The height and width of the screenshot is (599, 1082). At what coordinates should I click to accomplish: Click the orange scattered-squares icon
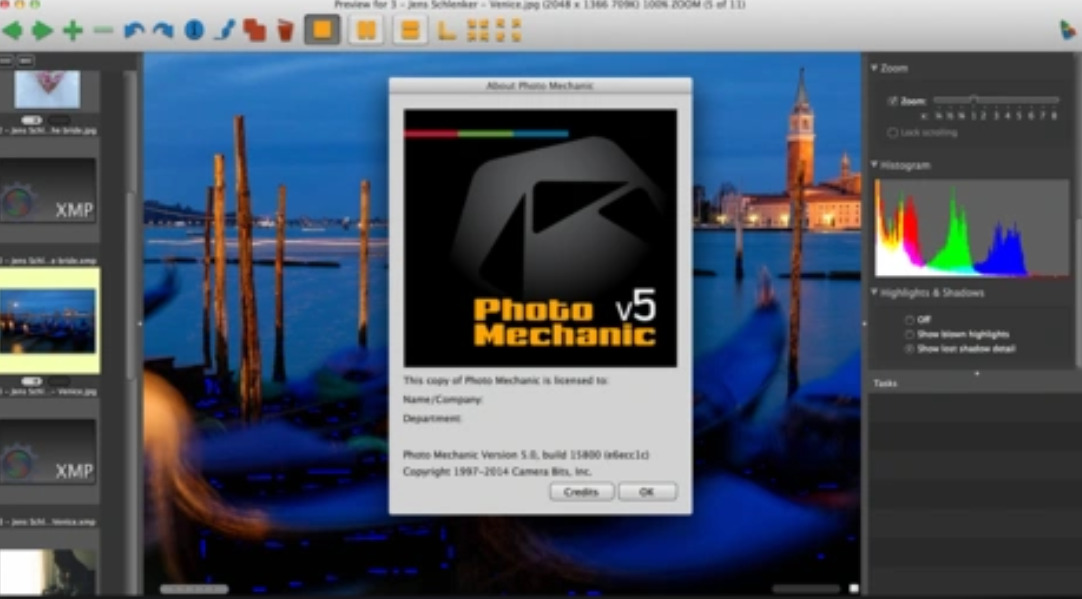509,30
